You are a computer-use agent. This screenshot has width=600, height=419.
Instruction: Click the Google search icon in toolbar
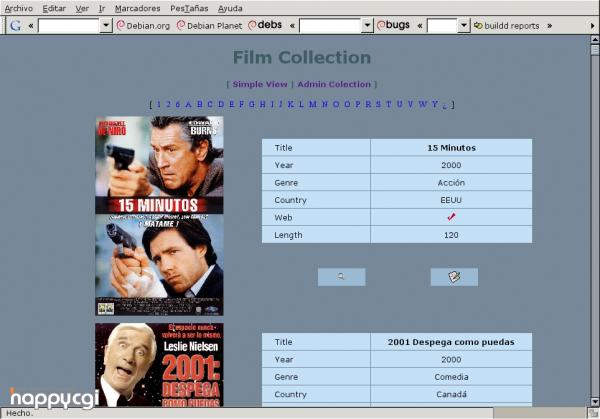(15, 26)
